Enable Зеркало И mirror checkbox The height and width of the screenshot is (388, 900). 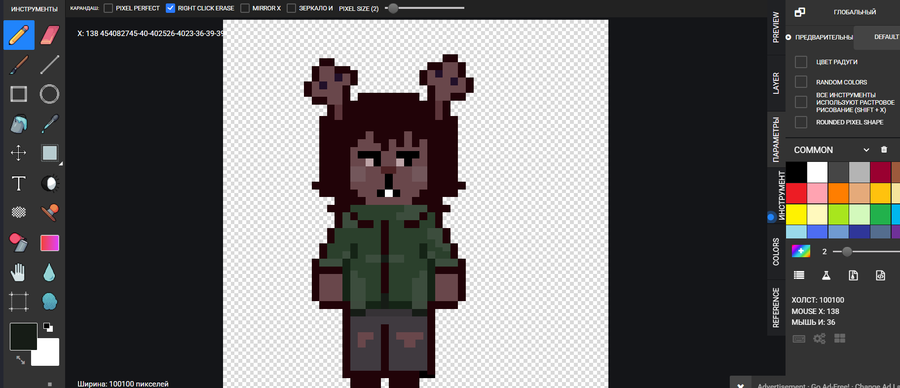pyautogui.click(x=292, y=9)
